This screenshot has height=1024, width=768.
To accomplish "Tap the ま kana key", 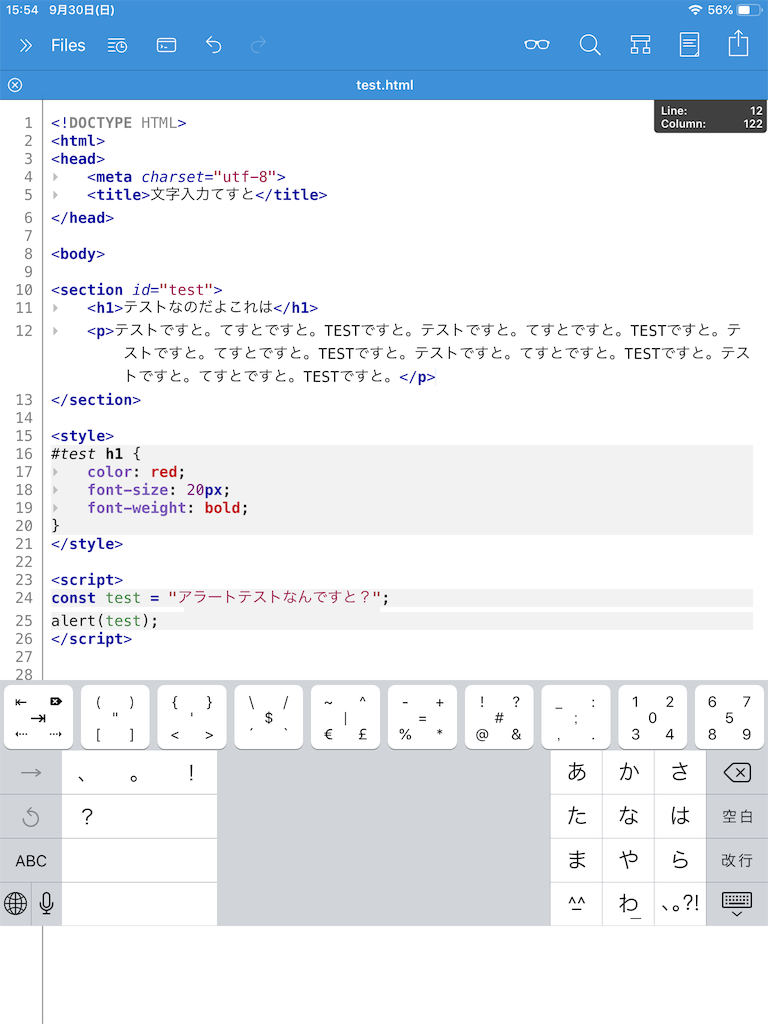I will click(577, 860).
